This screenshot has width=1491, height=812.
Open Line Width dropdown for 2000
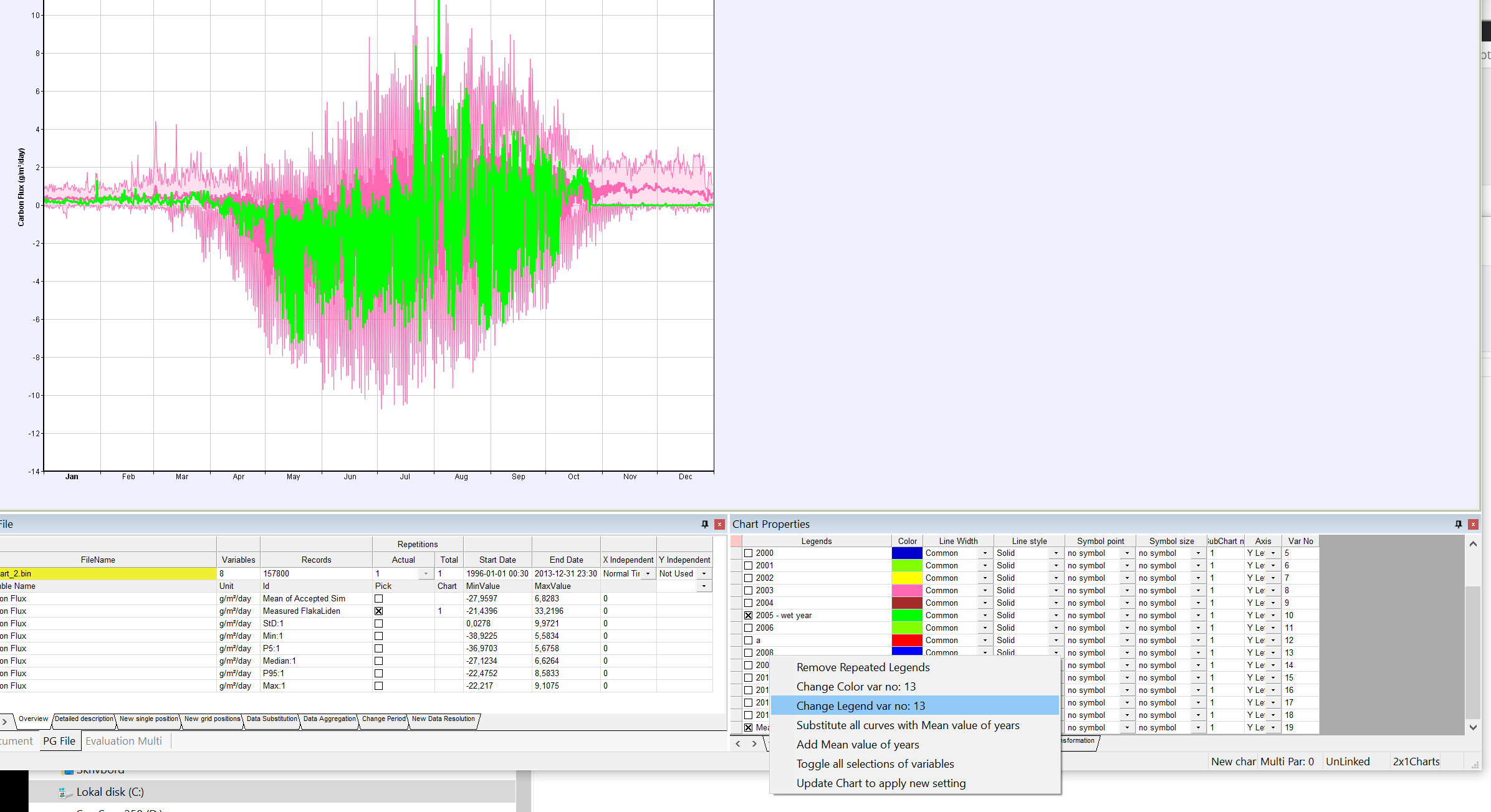[x=985, y=553]
